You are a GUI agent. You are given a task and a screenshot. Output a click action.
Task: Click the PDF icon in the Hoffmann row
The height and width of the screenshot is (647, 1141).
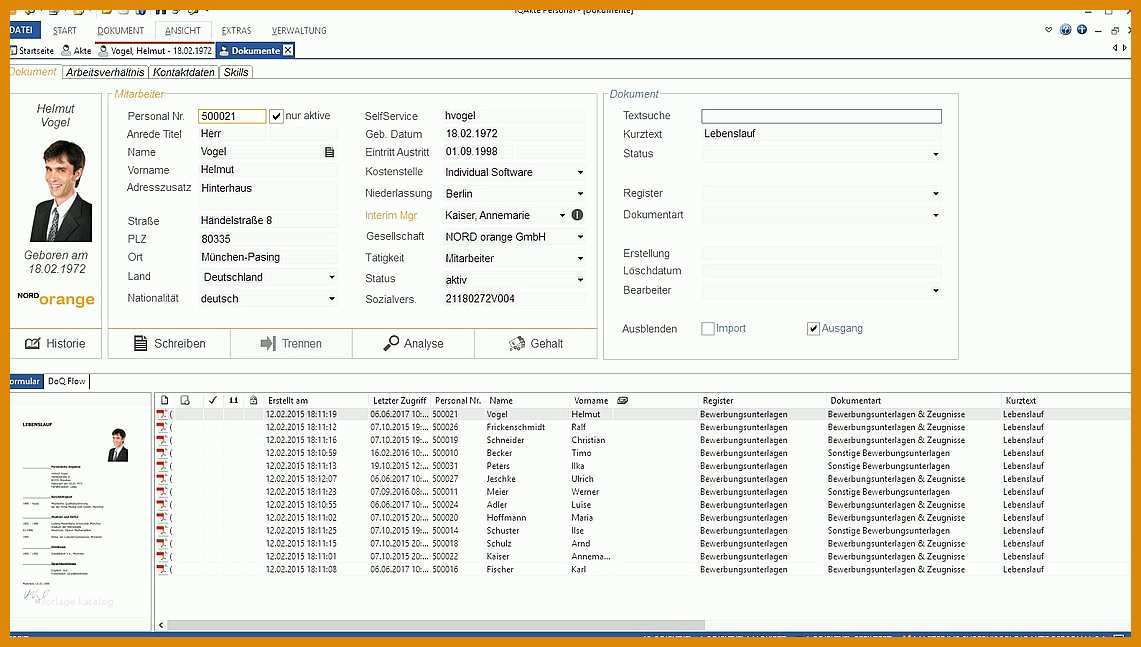click(x=162, y=517)
